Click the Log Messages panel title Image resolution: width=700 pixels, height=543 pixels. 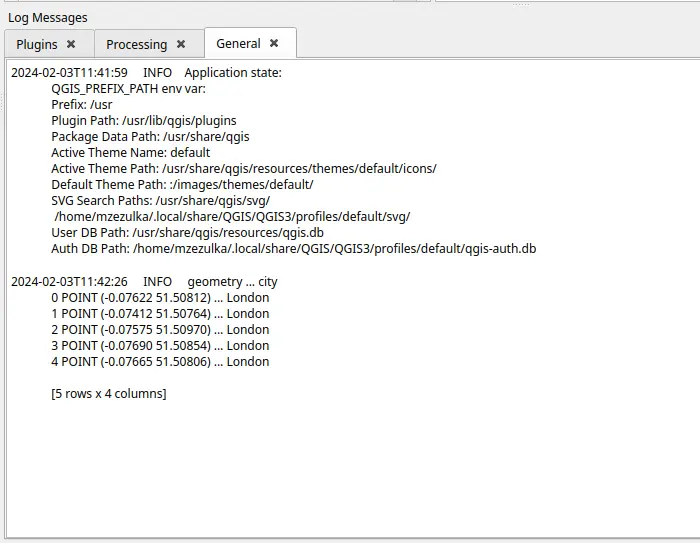[x=48, y=17]
